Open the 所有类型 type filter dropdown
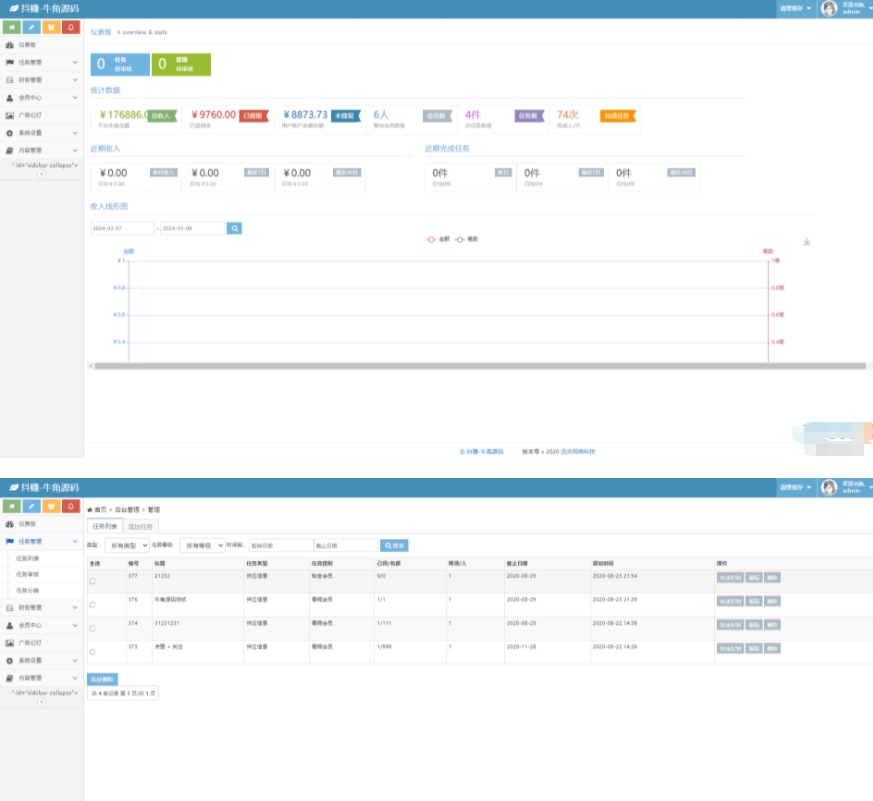 (127, 545)
